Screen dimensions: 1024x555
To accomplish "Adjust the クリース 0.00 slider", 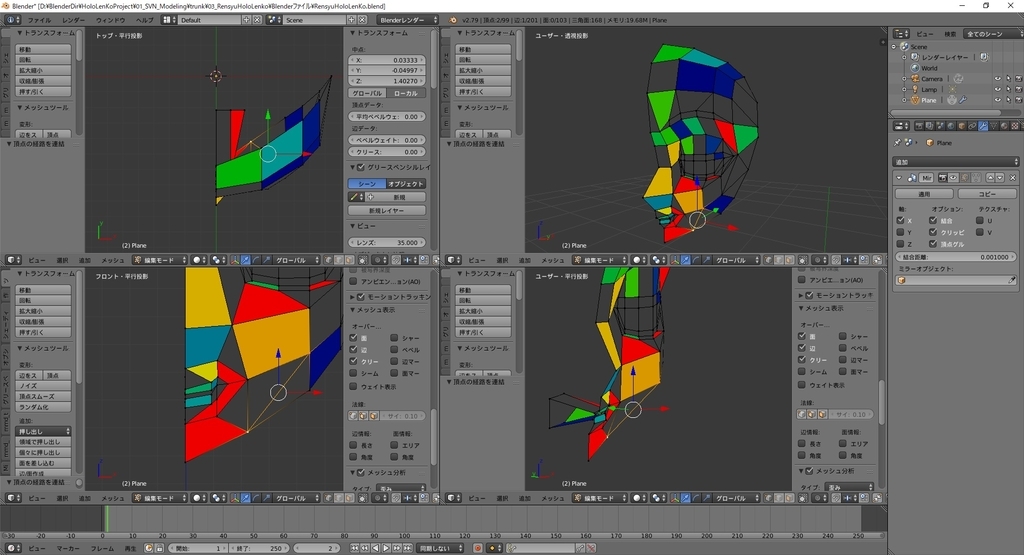I will (x=387, y=151).
